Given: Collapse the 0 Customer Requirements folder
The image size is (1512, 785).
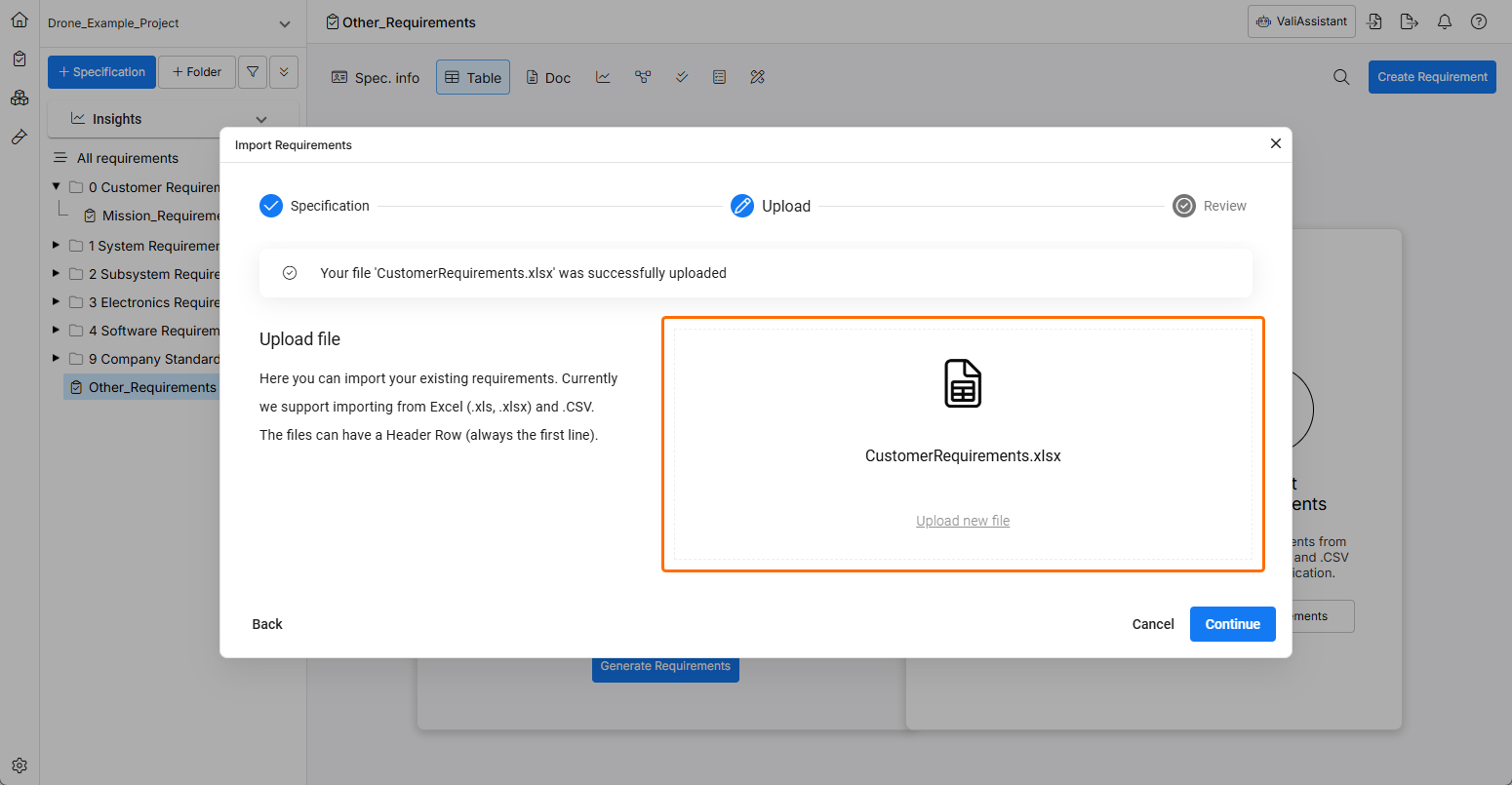Looking at the screenshot, I should (57, 186).
